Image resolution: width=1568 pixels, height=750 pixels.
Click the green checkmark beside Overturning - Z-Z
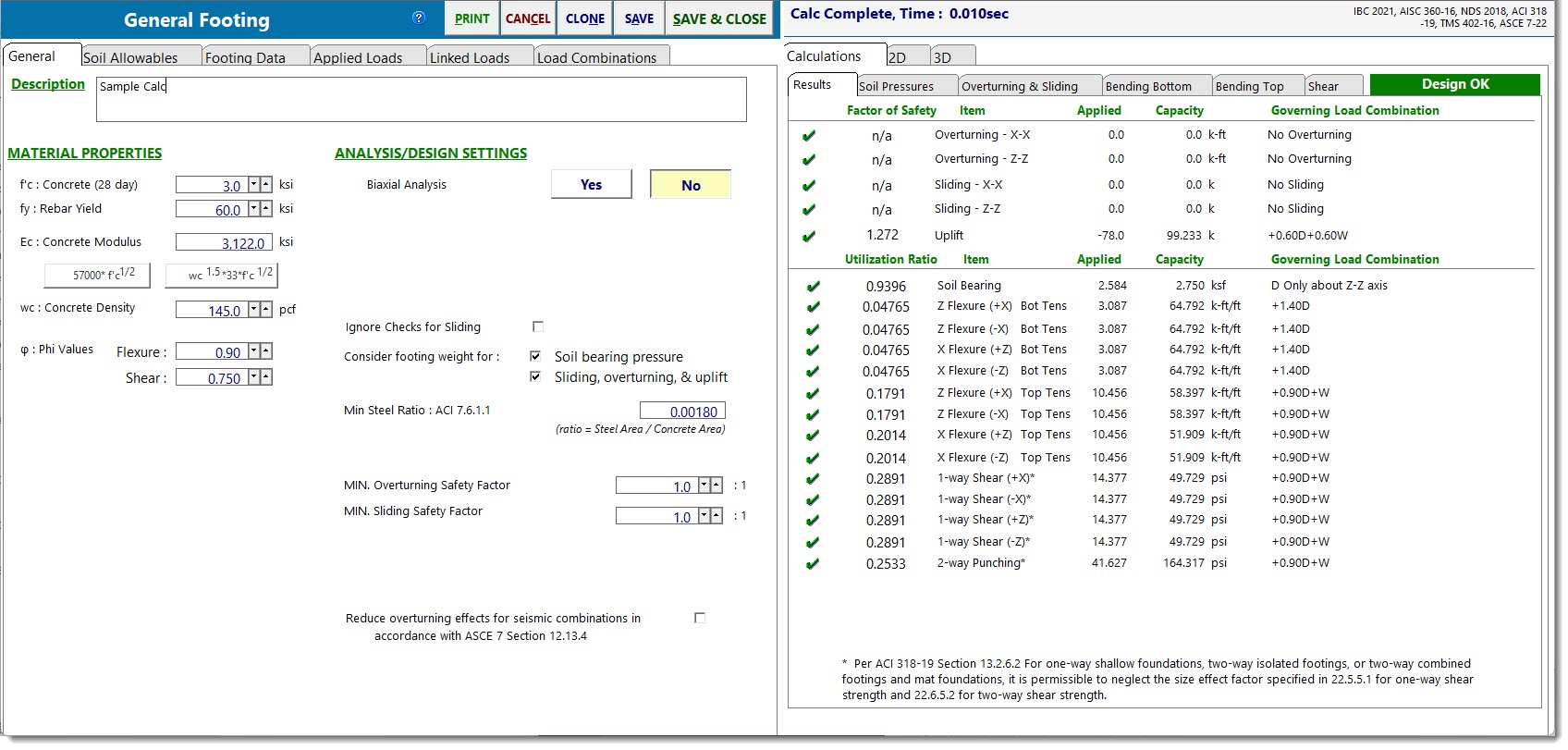[x=809, y=159]
